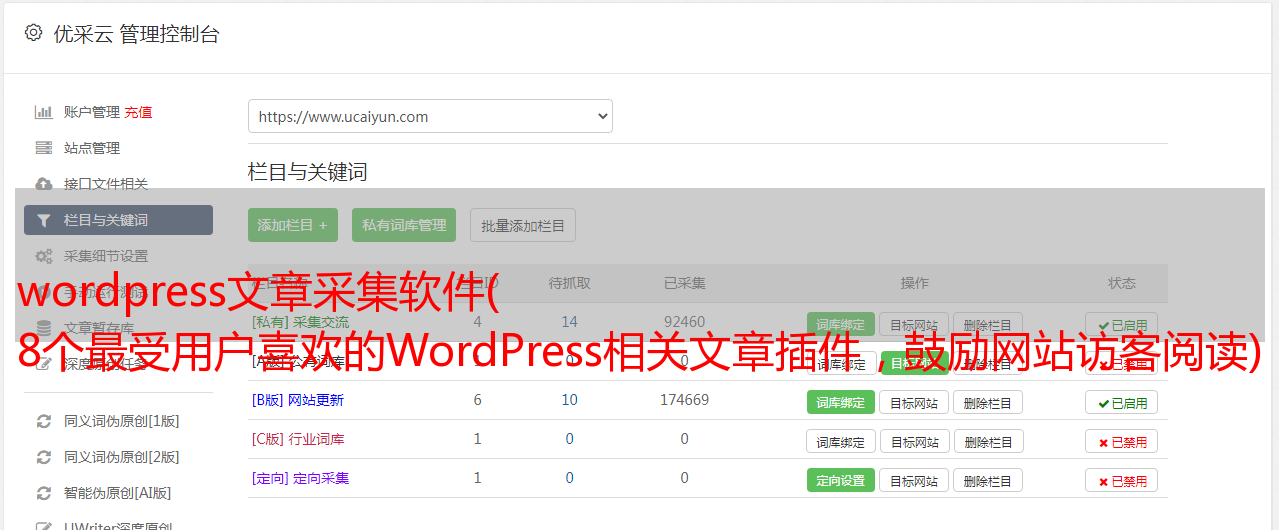1279x530 pixels.
Task: Click the 添加栏目 + button
Action: pyautogui.click(x=293, y=225)
